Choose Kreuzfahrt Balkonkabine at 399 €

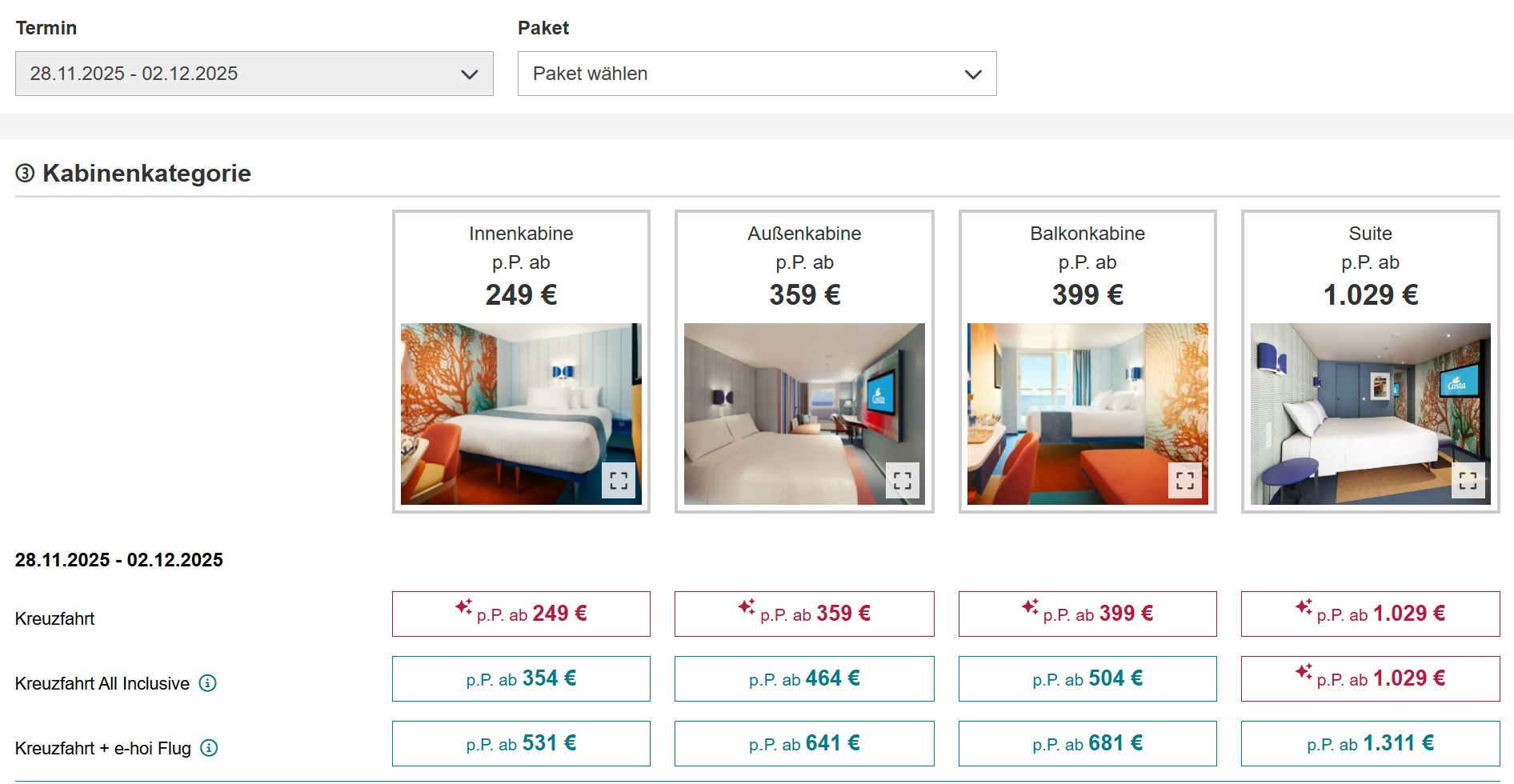coord(1087,614)
